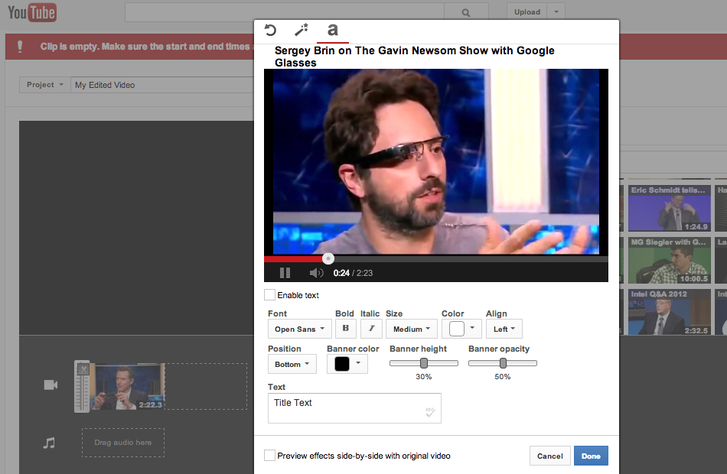Select the Text tab icon
The height and width of the screenshot is (474, 727).
pyautogui.click(x=332, y=30)
